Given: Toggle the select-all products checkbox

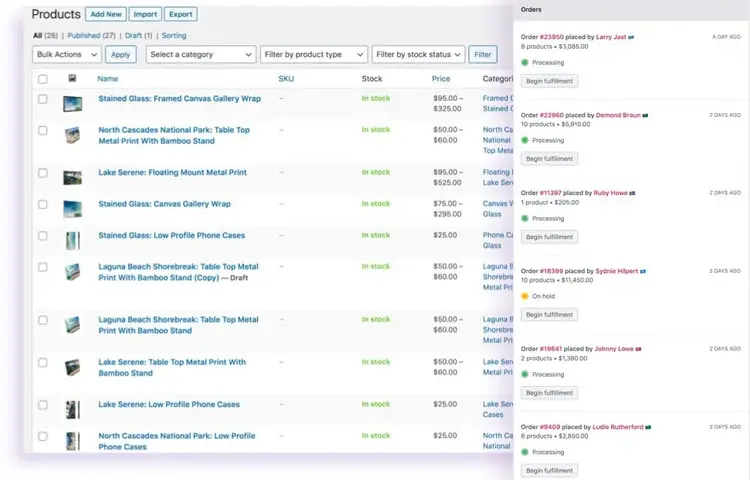Looking at the screenshot, I should pyautogui.click(x=43, y=79).
